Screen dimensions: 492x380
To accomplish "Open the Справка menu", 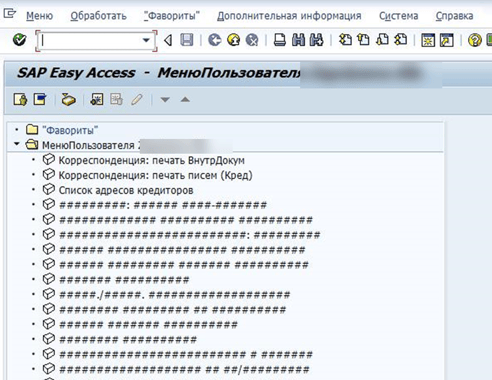I will click(x=454, y=16).
